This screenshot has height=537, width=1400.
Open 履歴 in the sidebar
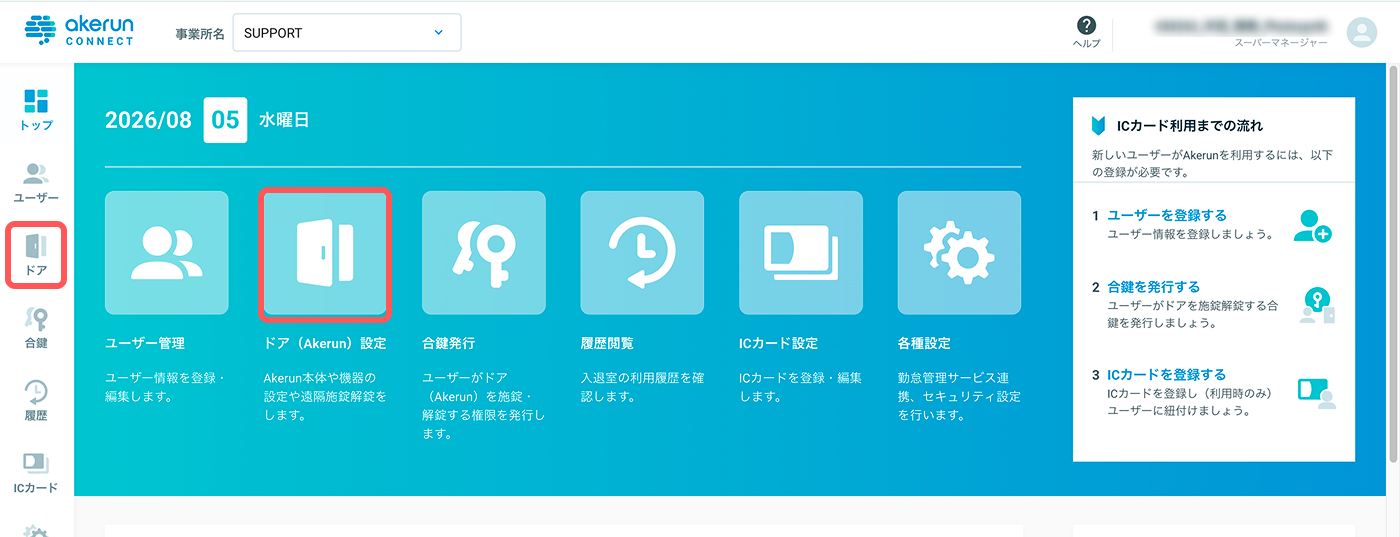(x=36, y=401)
